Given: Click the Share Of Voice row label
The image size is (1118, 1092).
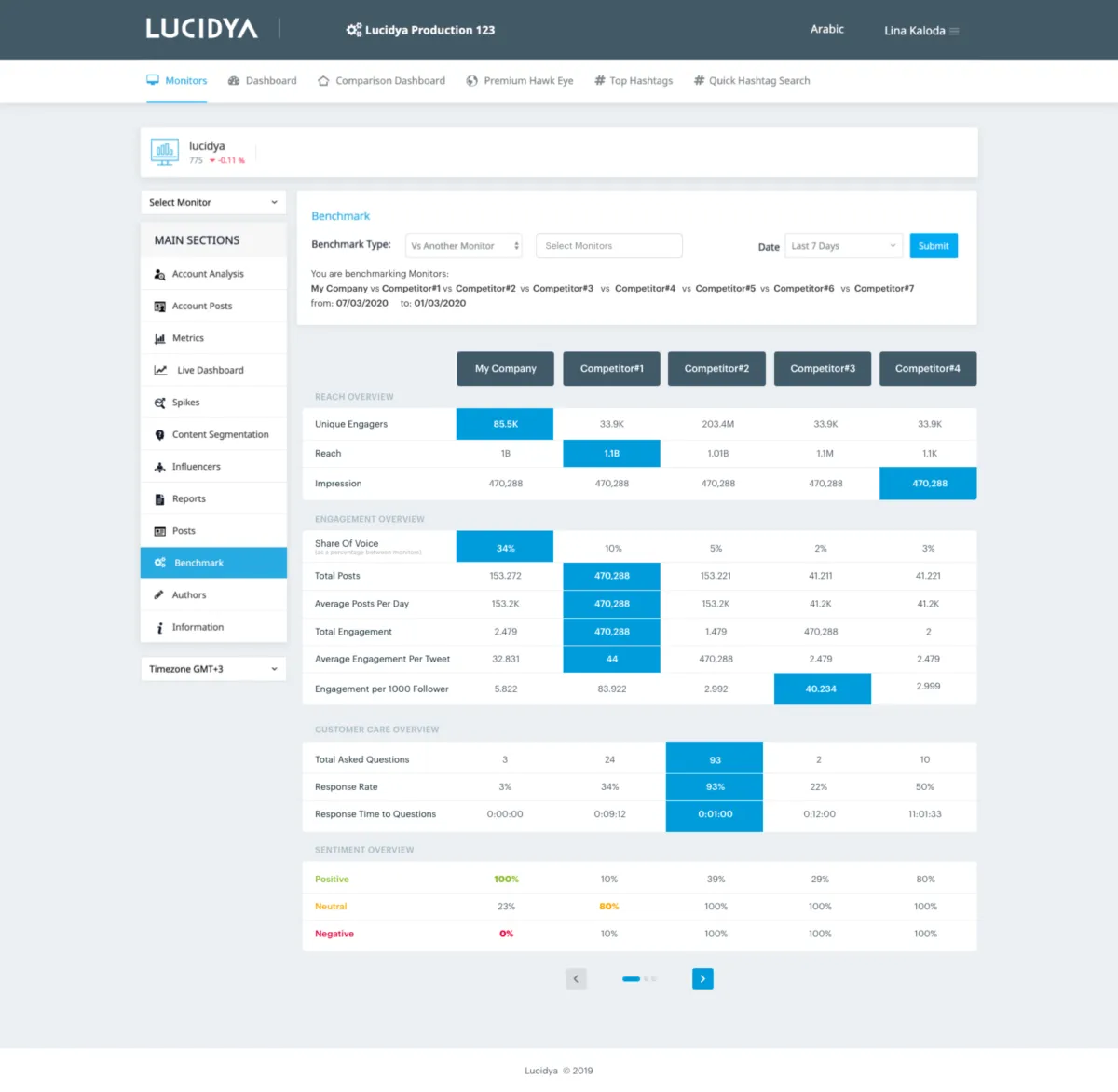Looking at the screenshot, I should click(x=347, y=543).
